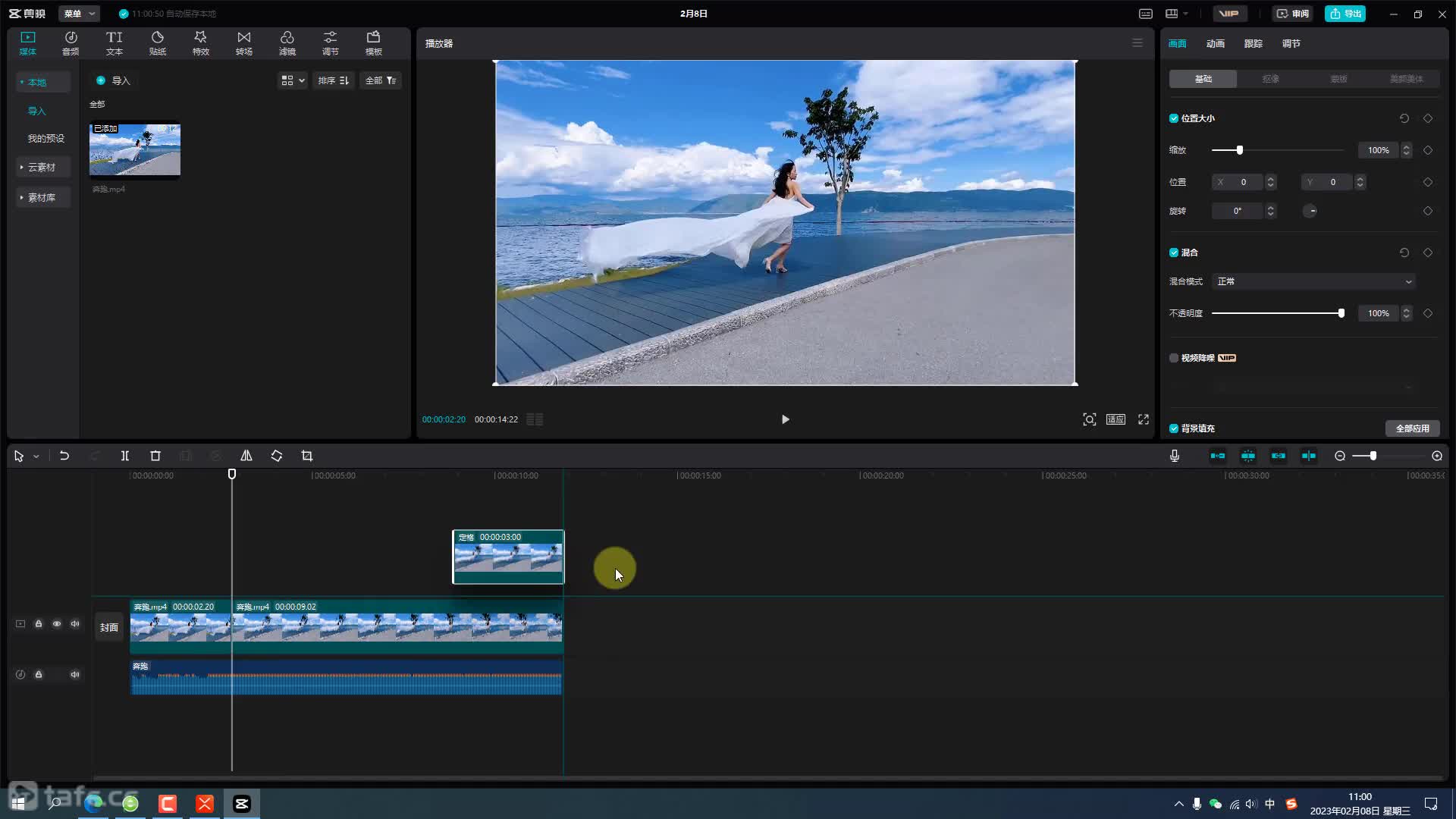Select the split clip tool
This screenshot has width=1456, height=819.
(x=125, y=456)
